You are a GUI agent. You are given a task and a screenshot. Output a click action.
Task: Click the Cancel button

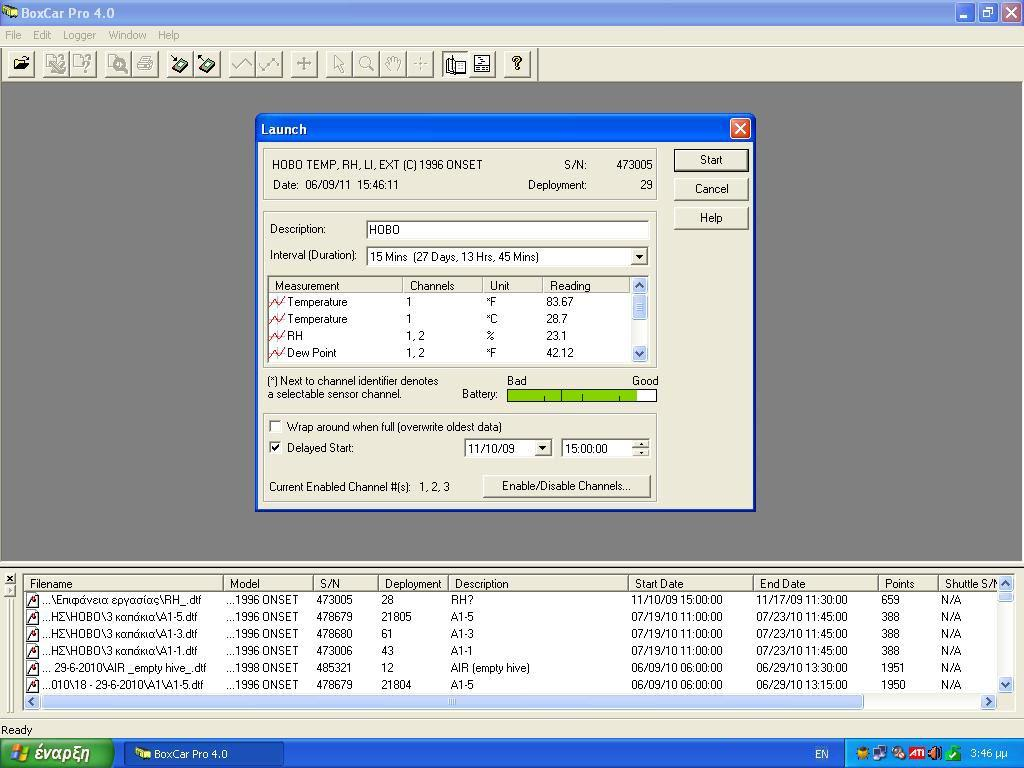(711, 189)
